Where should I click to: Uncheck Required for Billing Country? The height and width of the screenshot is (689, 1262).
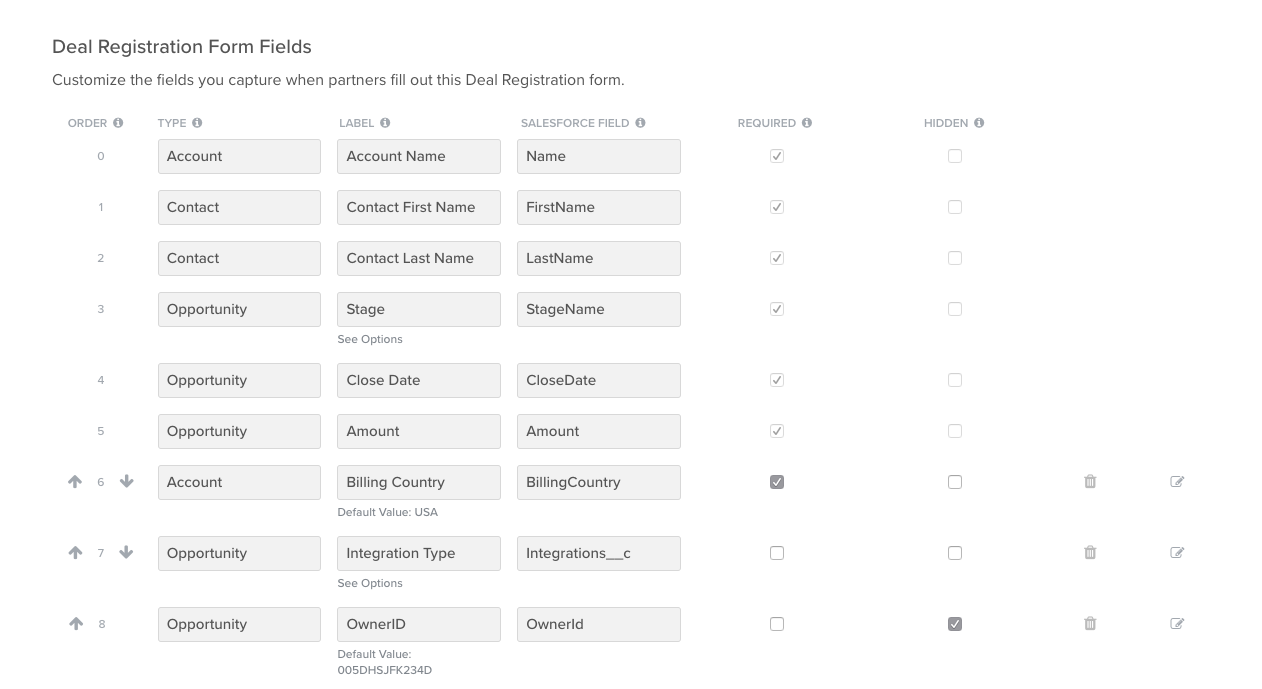(777, 482)
